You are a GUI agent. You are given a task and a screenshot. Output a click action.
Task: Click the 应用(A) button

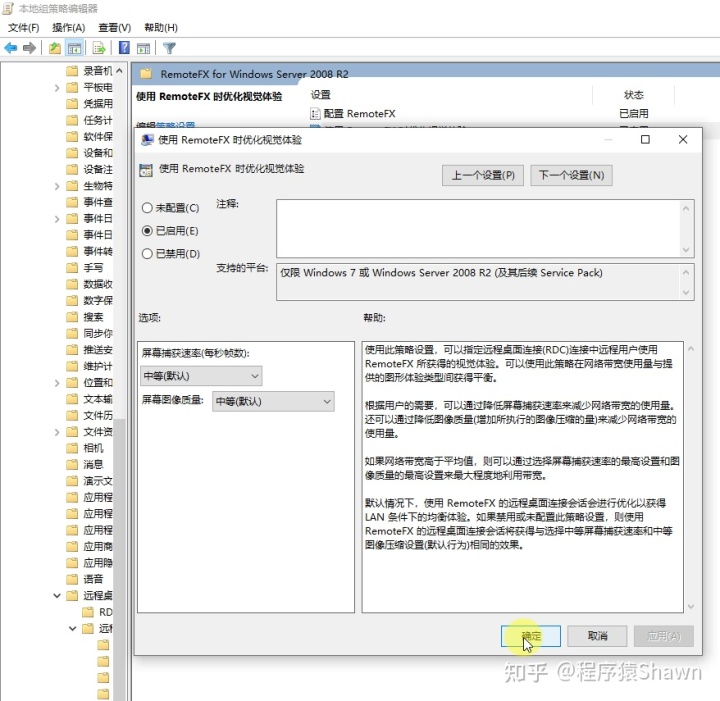pyautogui.click(x=664, y=636)
